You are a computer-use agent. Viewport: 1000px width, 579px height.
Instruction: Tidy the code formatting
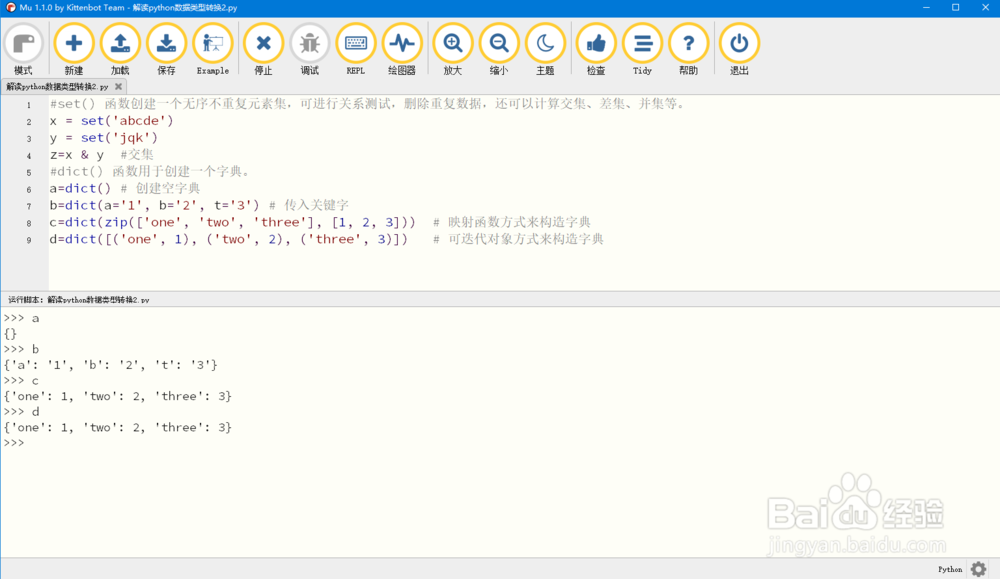point(641,47)
